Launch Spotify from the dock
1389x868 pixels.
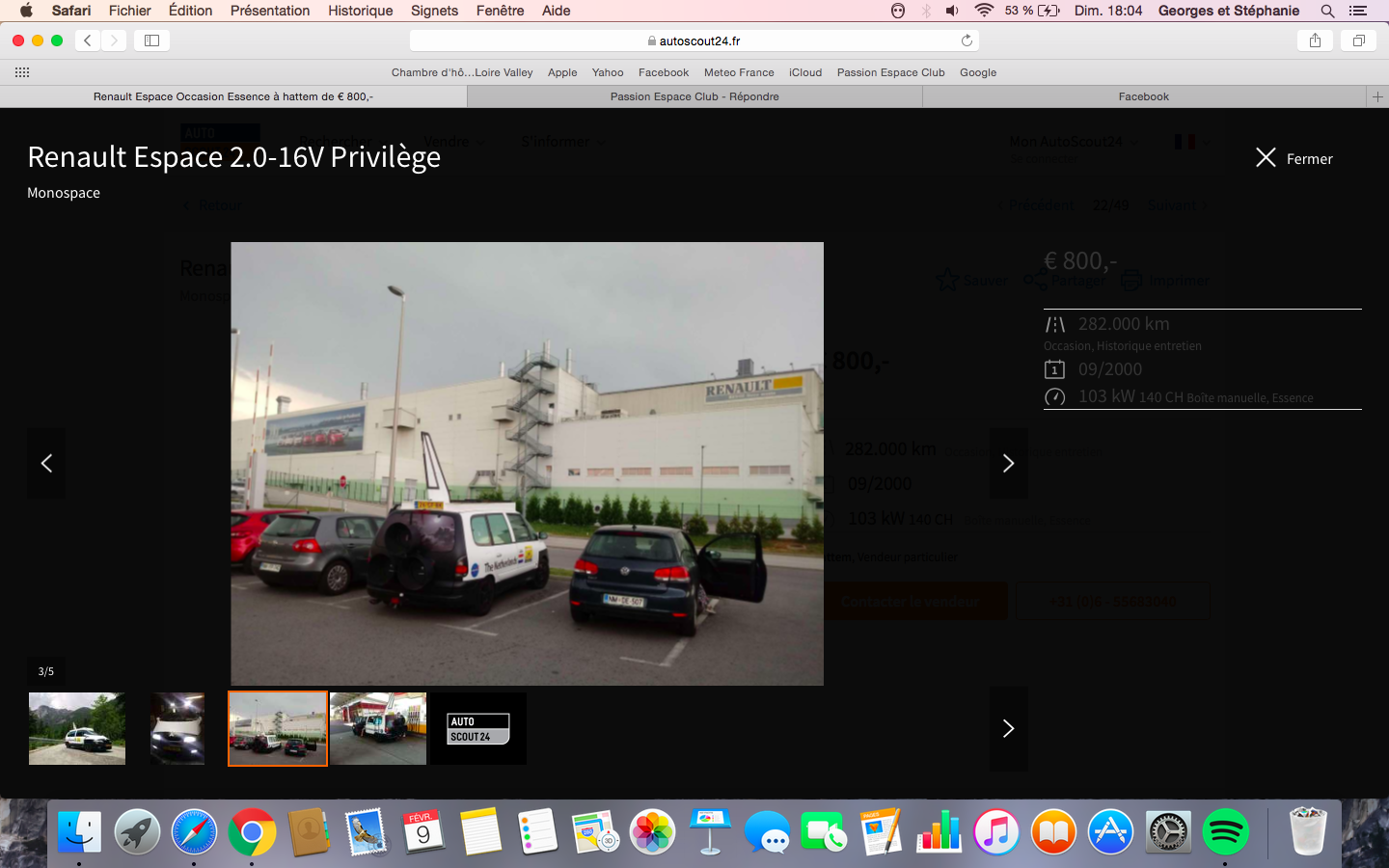1225,831
